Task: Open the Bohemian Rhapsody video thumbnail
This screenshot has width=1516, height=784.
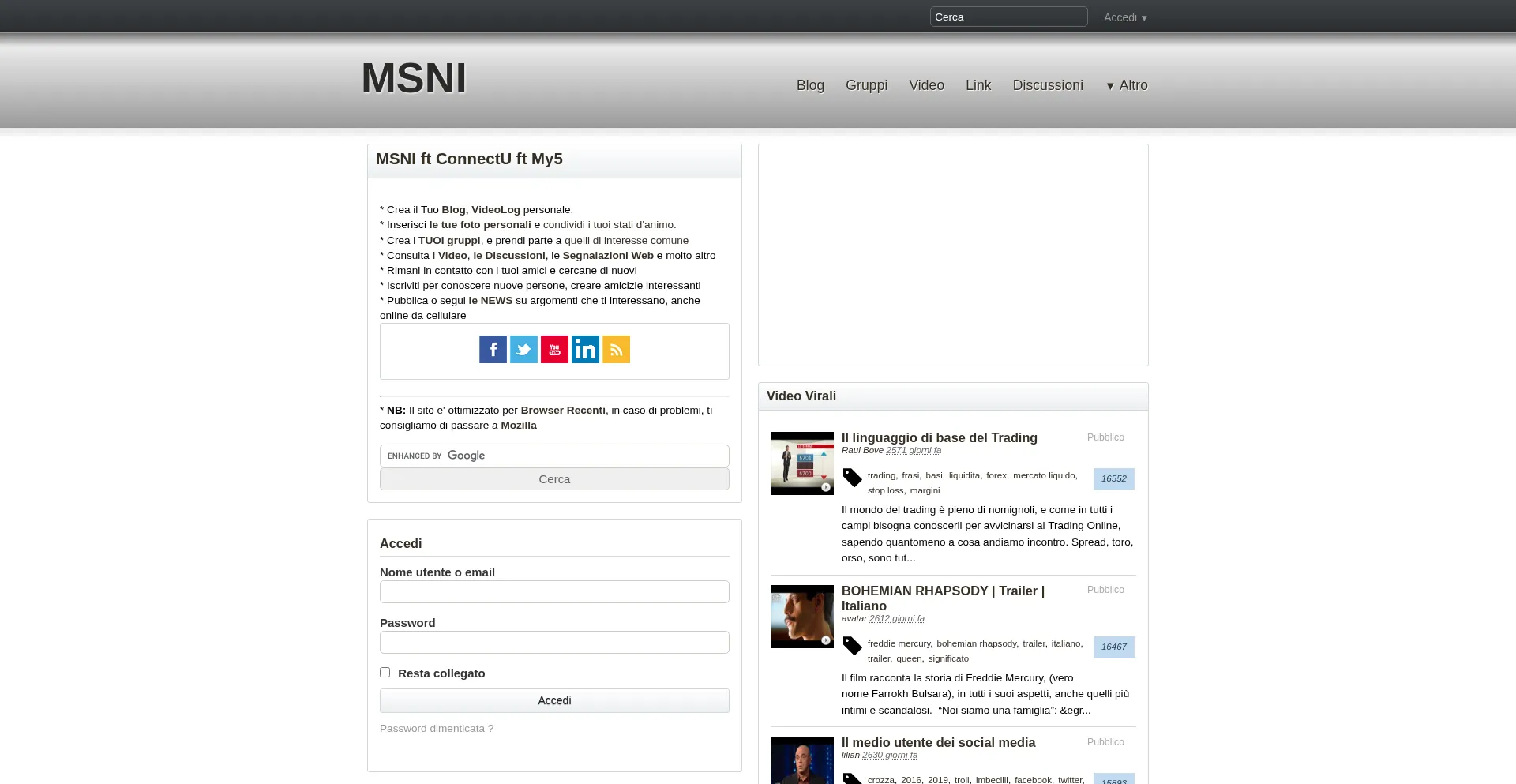Action: (x=802, y=617)
